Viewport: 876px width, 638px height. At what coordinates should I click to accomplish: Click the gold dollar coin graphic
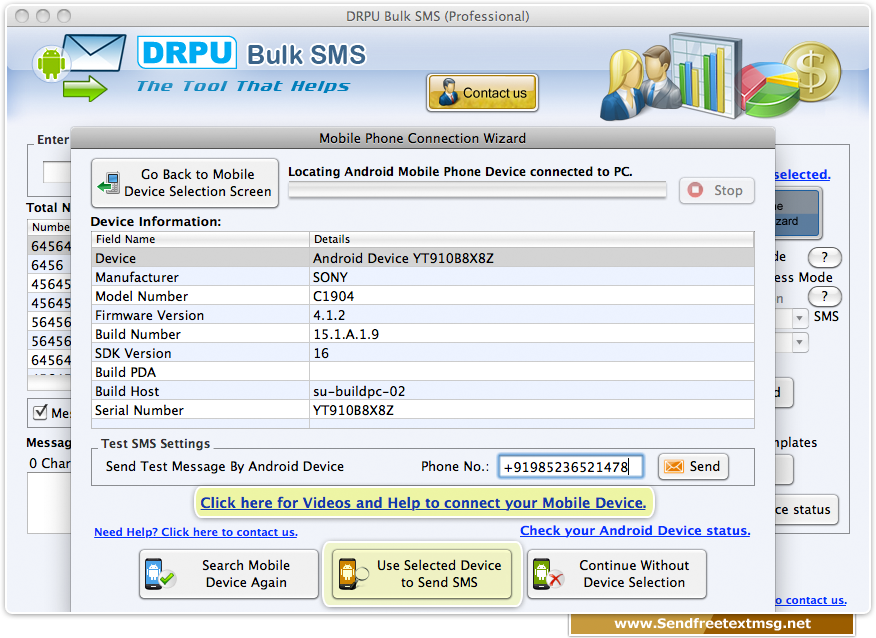pyautogui.click(x=812, y=72)
